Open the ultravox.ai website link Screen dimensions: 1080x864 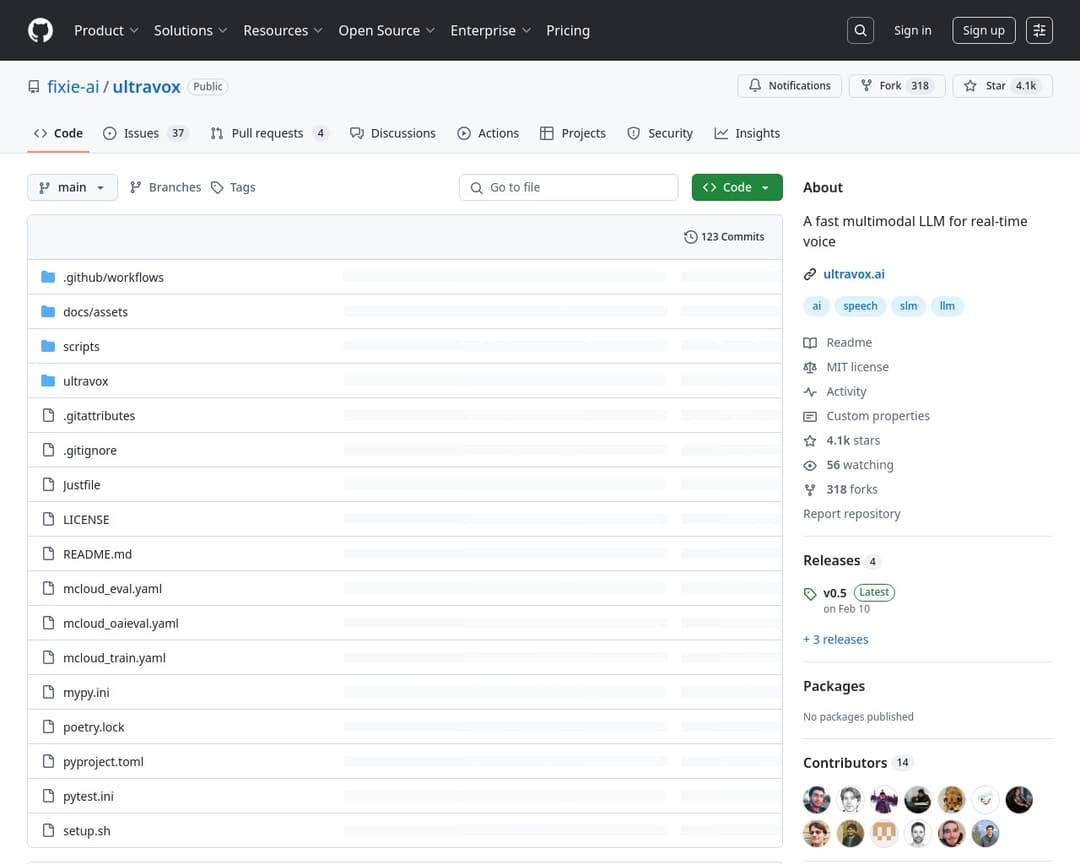[x=853, y=274]
